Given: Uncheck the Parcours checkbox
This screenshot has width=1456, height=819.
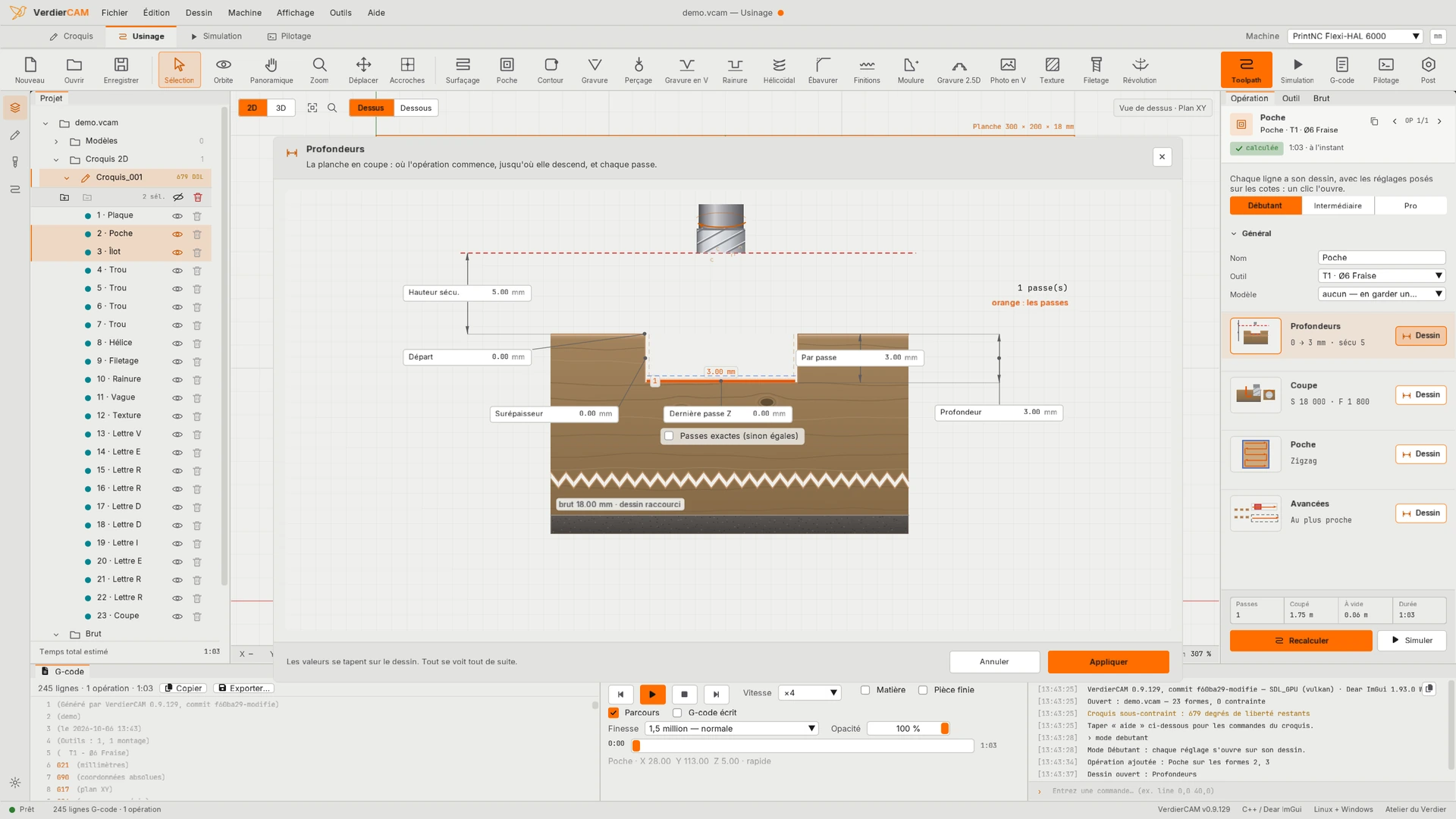Looking at the screenshot, I should pyautogui.click(x=613, y=713).
